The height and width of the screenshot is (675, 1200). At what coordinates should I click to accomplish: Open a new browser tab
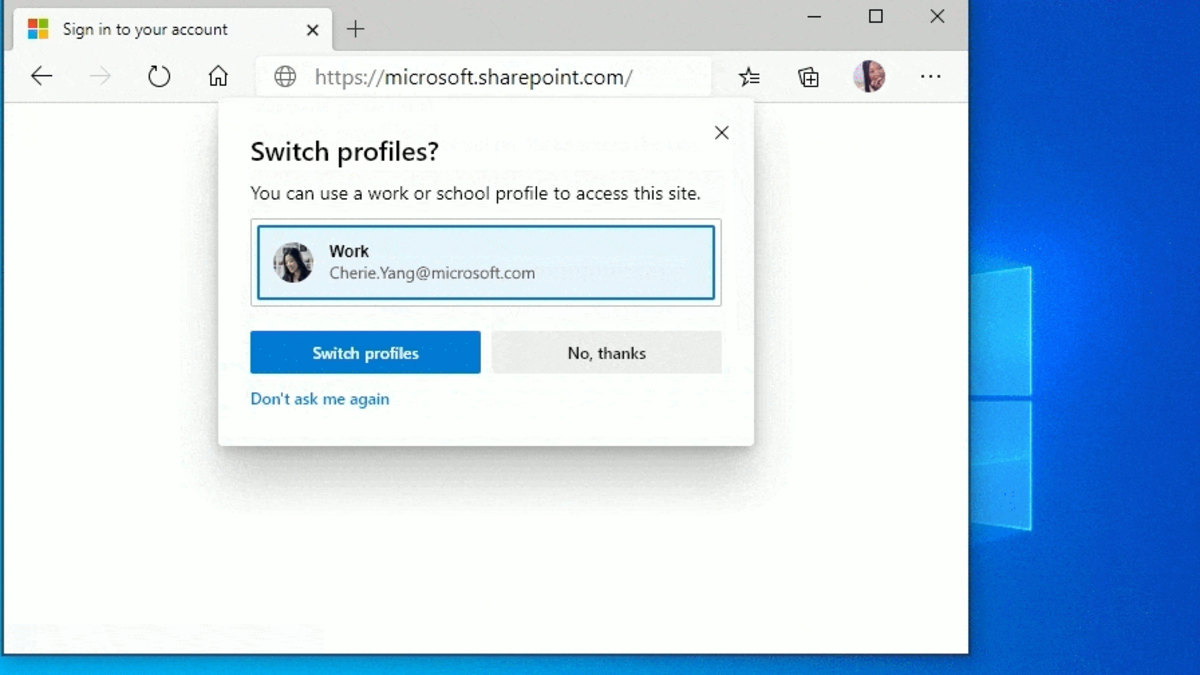[x=355, y=29]
